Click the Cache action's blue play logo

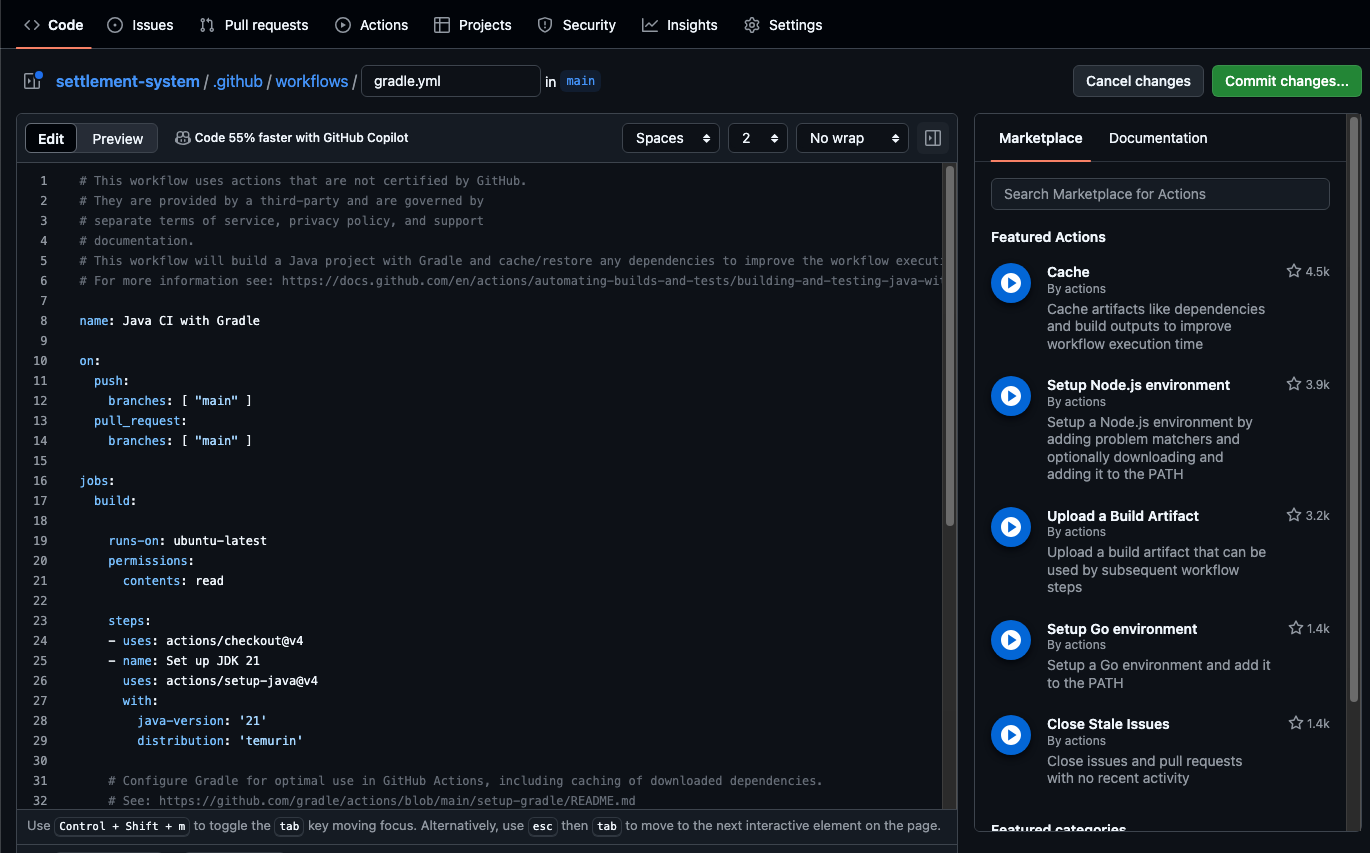click(1010, 283)
